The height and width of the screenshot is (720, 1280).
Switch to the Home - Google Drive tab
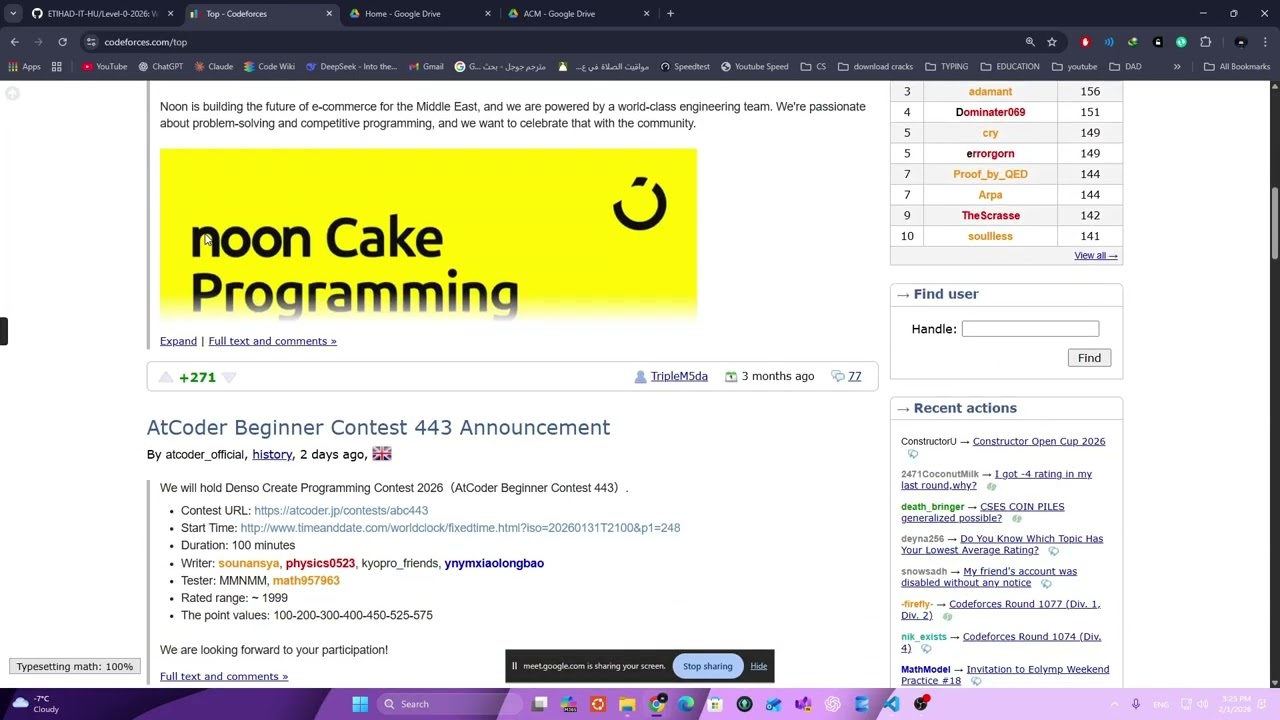click(x=419, y=14)
